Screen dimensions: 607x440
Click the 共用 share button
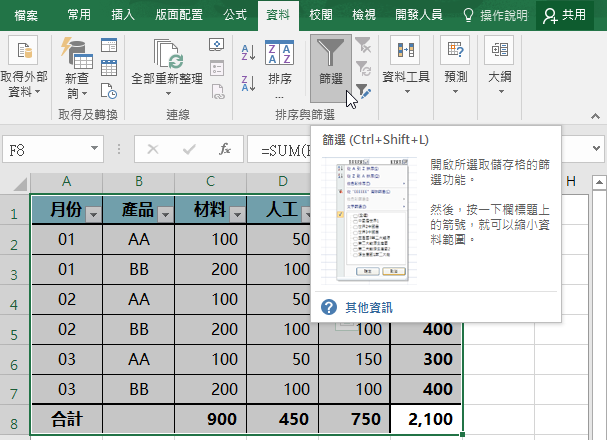pos(565,15)
